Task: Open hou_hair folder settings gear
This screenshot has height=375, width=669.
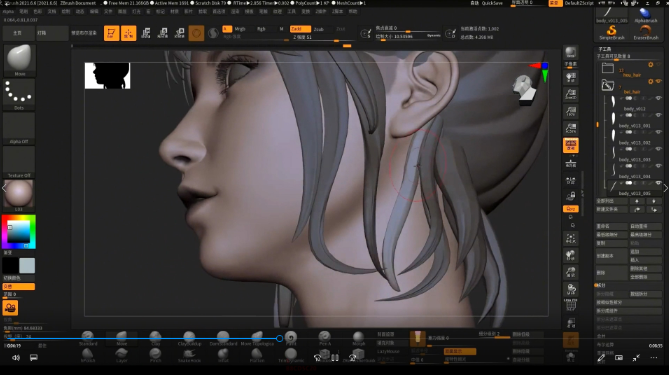Action: (651, 65)
